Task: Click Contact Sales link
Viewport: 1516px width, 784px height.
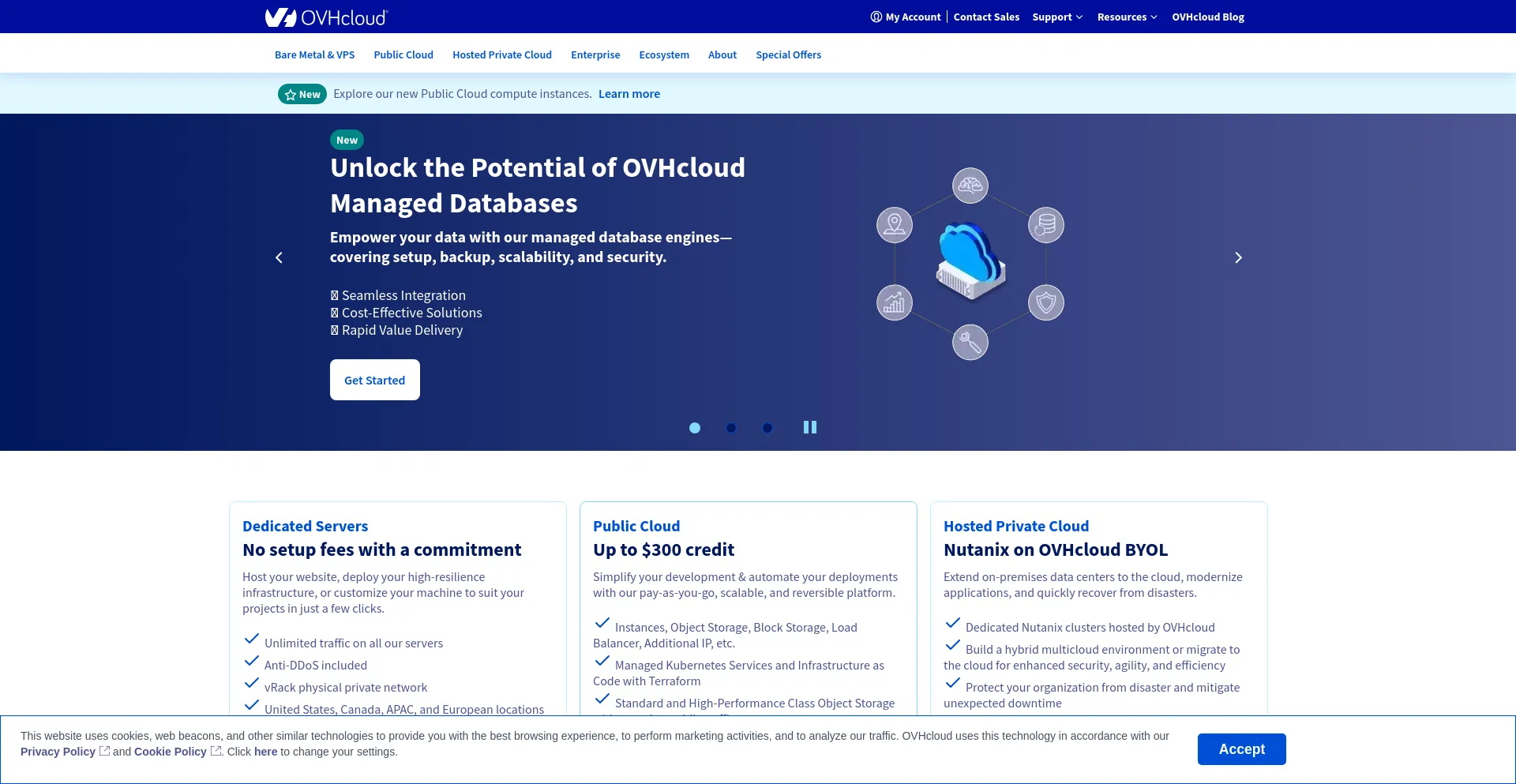Action: point(986,17)
